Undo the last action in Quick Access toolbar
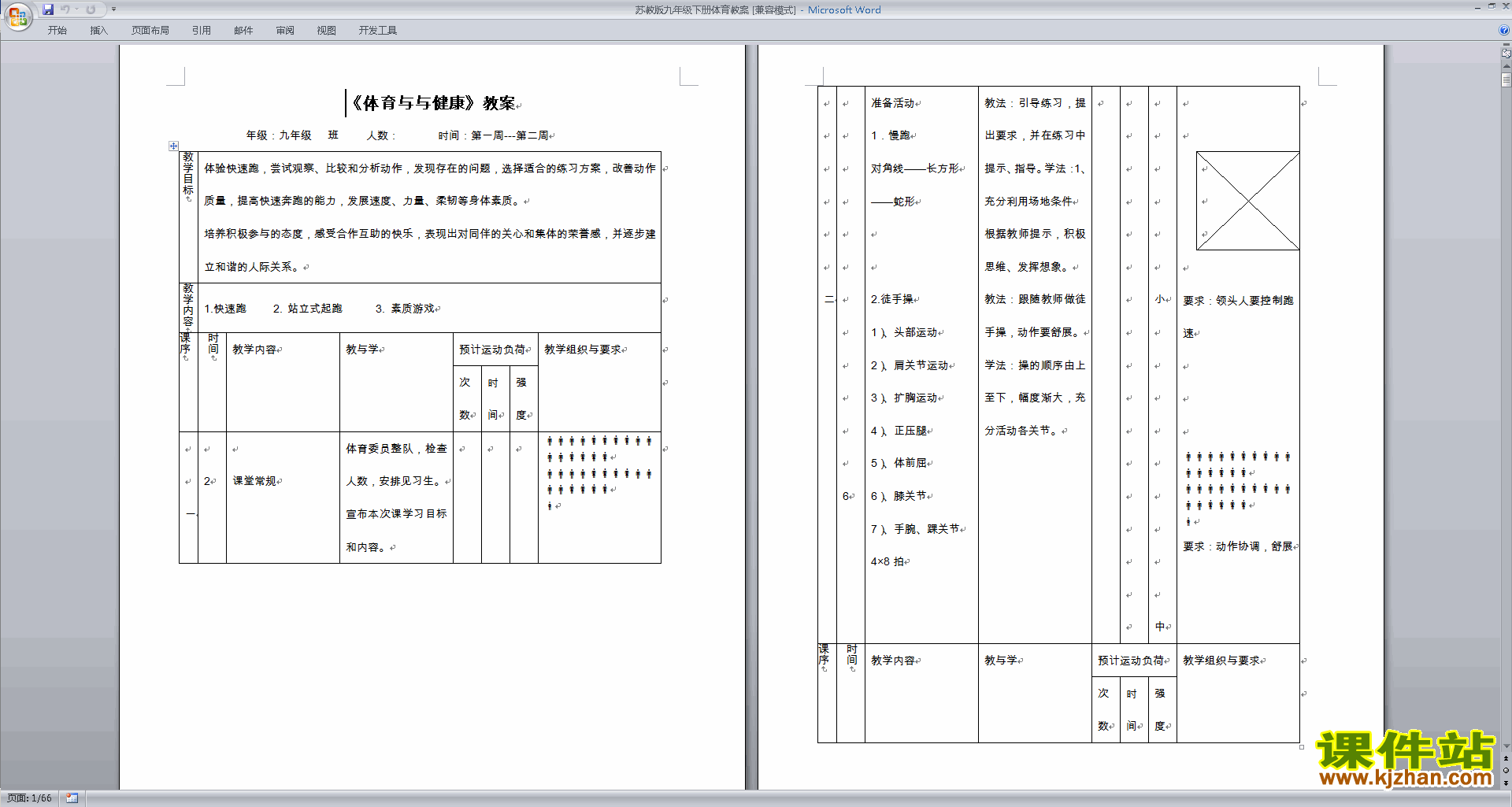This screenshot has height=807, width=1512. (x=65, y=9)
